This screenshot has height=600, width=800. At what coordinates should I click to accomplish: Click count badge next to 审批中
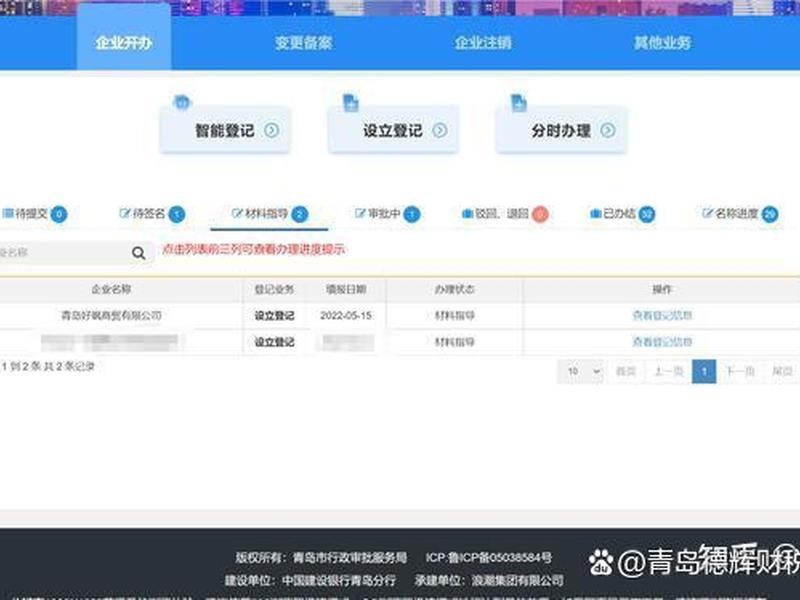pyautogui.click(x=412, y=214)
